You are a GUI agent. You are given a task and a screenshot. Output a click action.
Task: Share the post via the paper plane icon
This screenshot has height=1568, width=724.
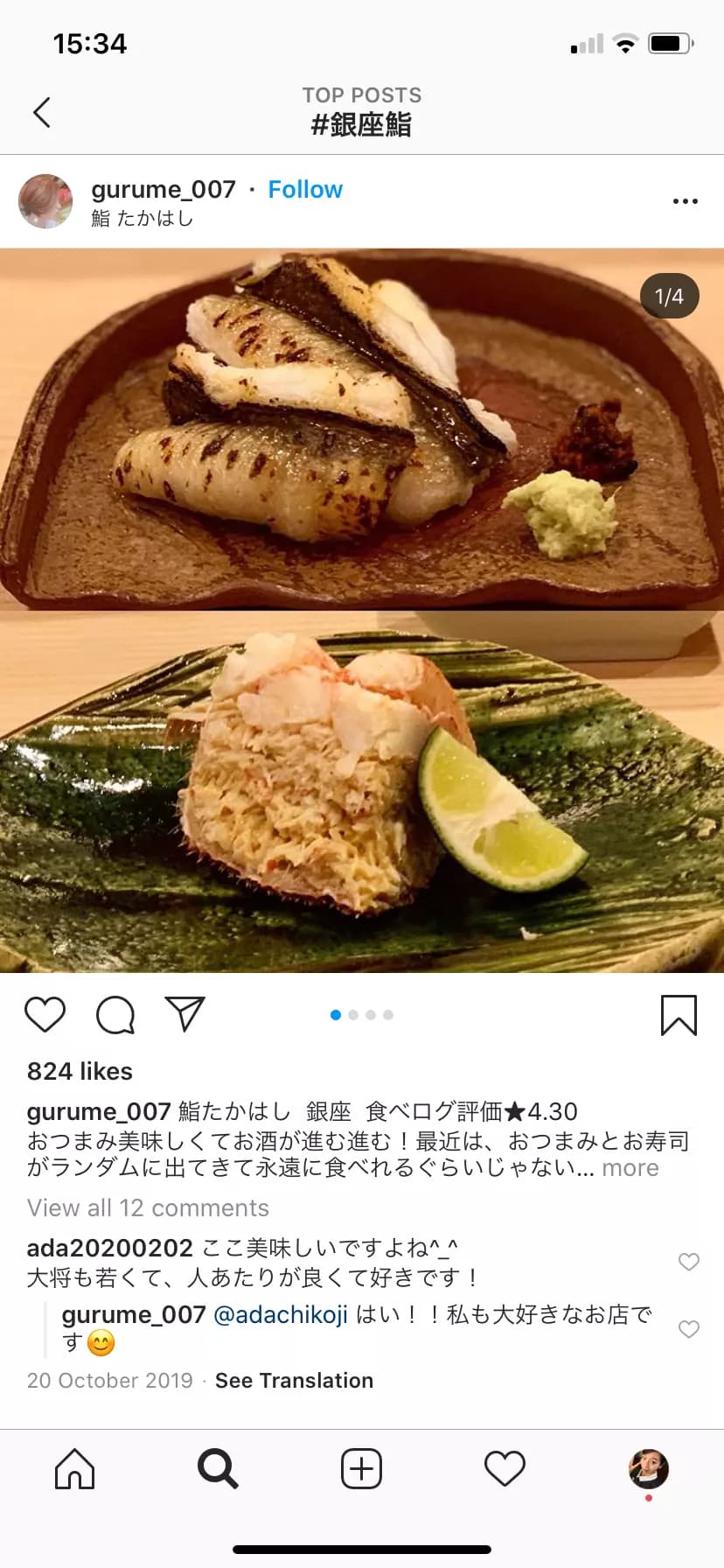coord(184,1013)
